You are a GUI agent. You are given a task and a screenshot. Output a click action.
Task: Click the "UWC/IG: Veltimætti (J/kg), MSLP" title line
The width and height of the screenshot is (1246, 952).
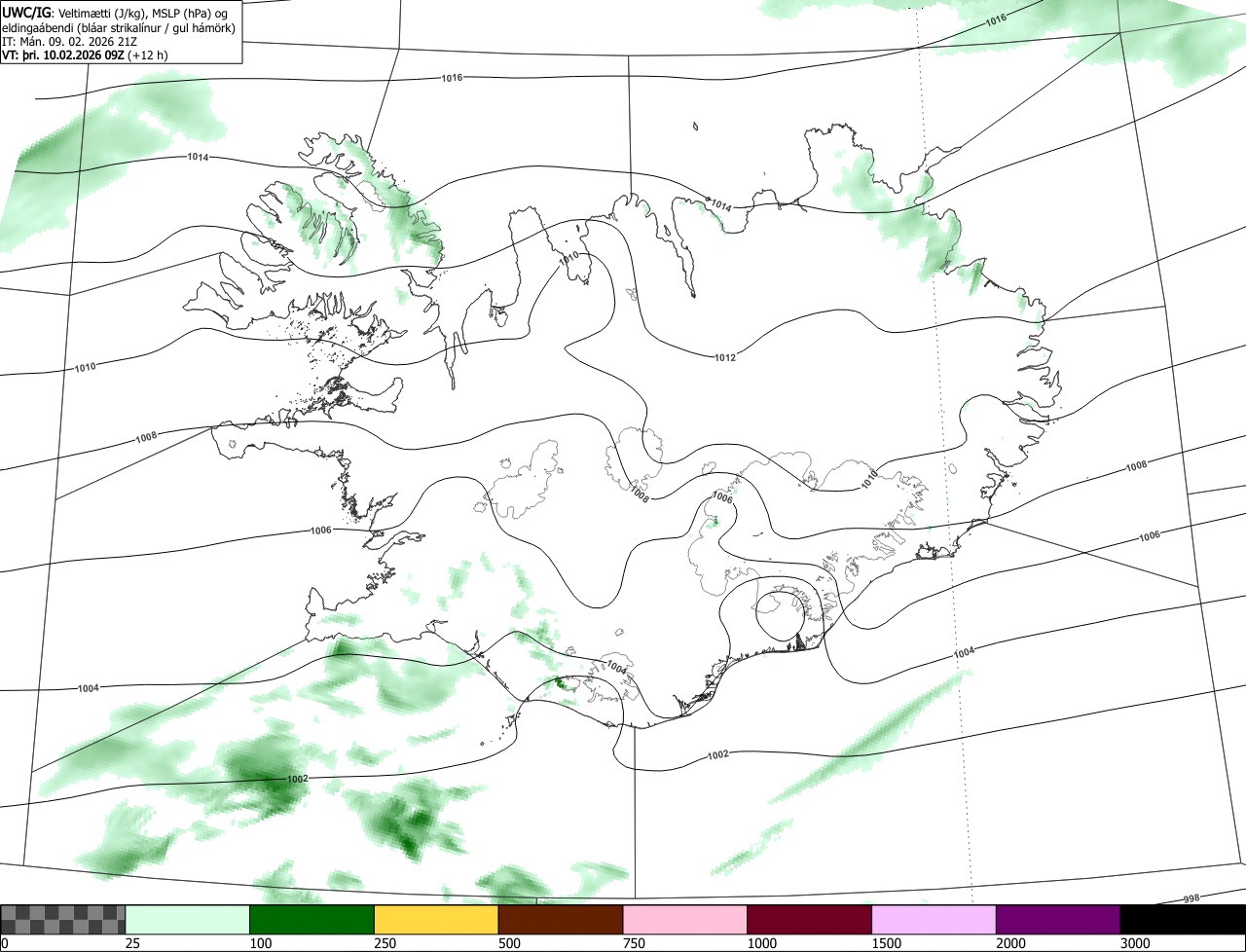coord(115,13)
